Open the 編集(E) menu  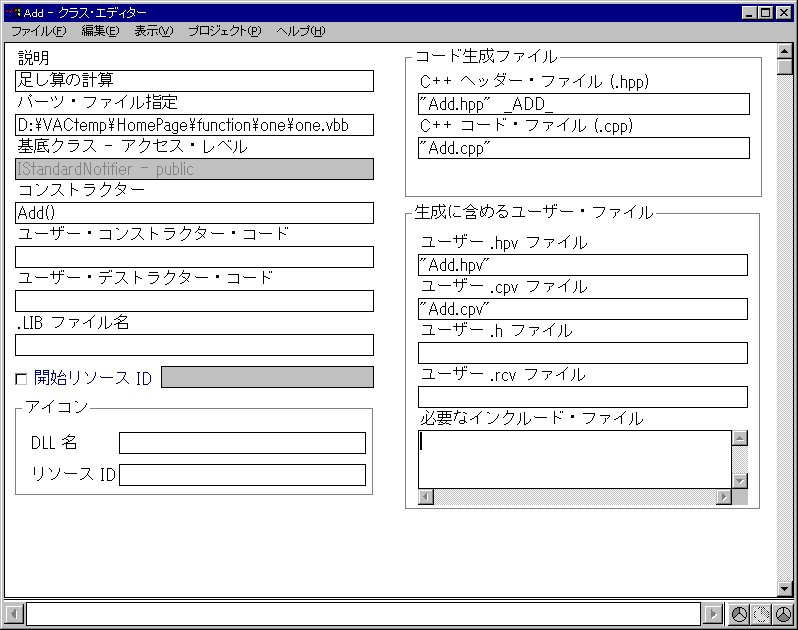[100, 31]
